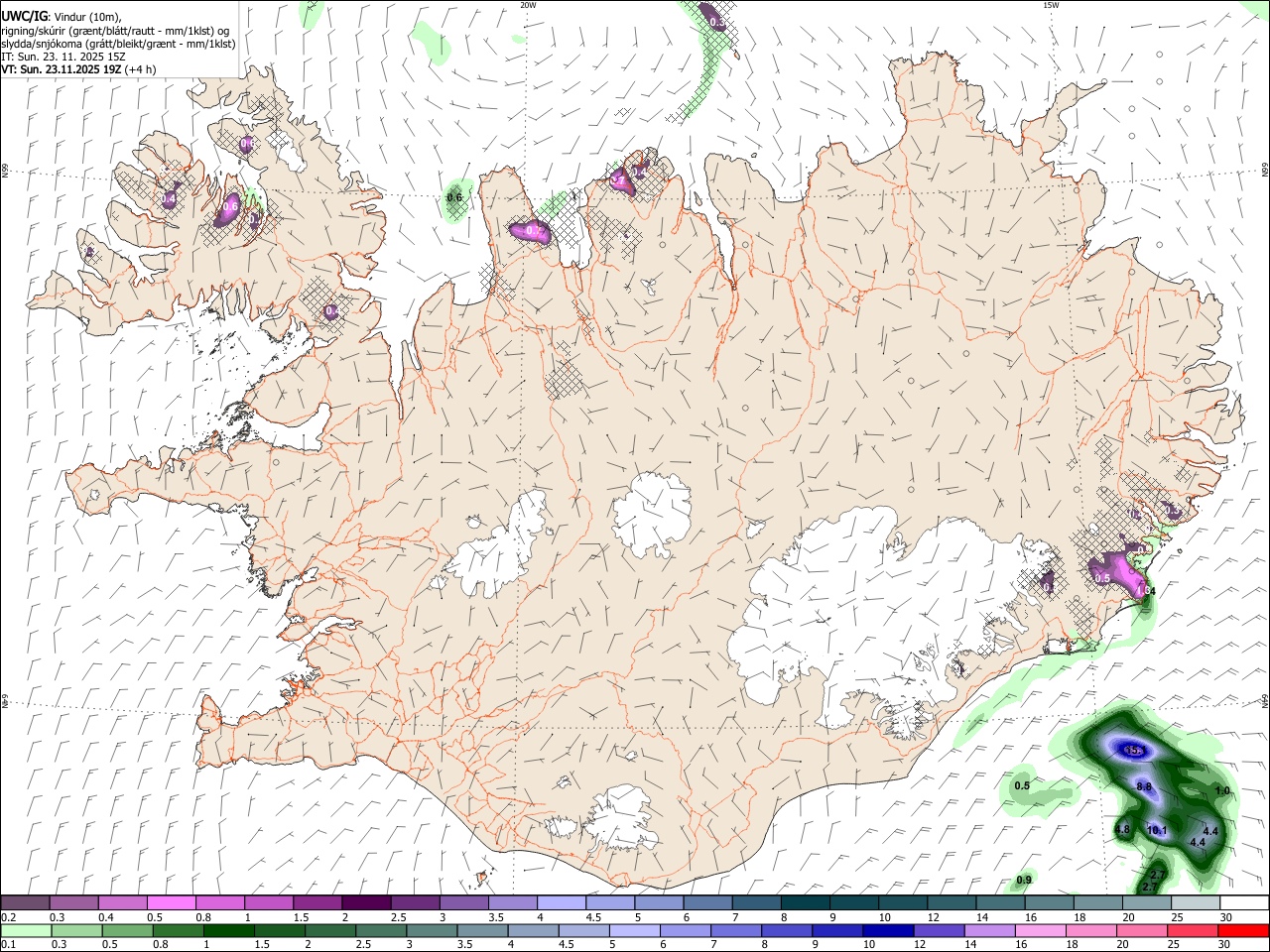
Task: Click the 0.6 green value off the north coast
Action: (454, 197)
